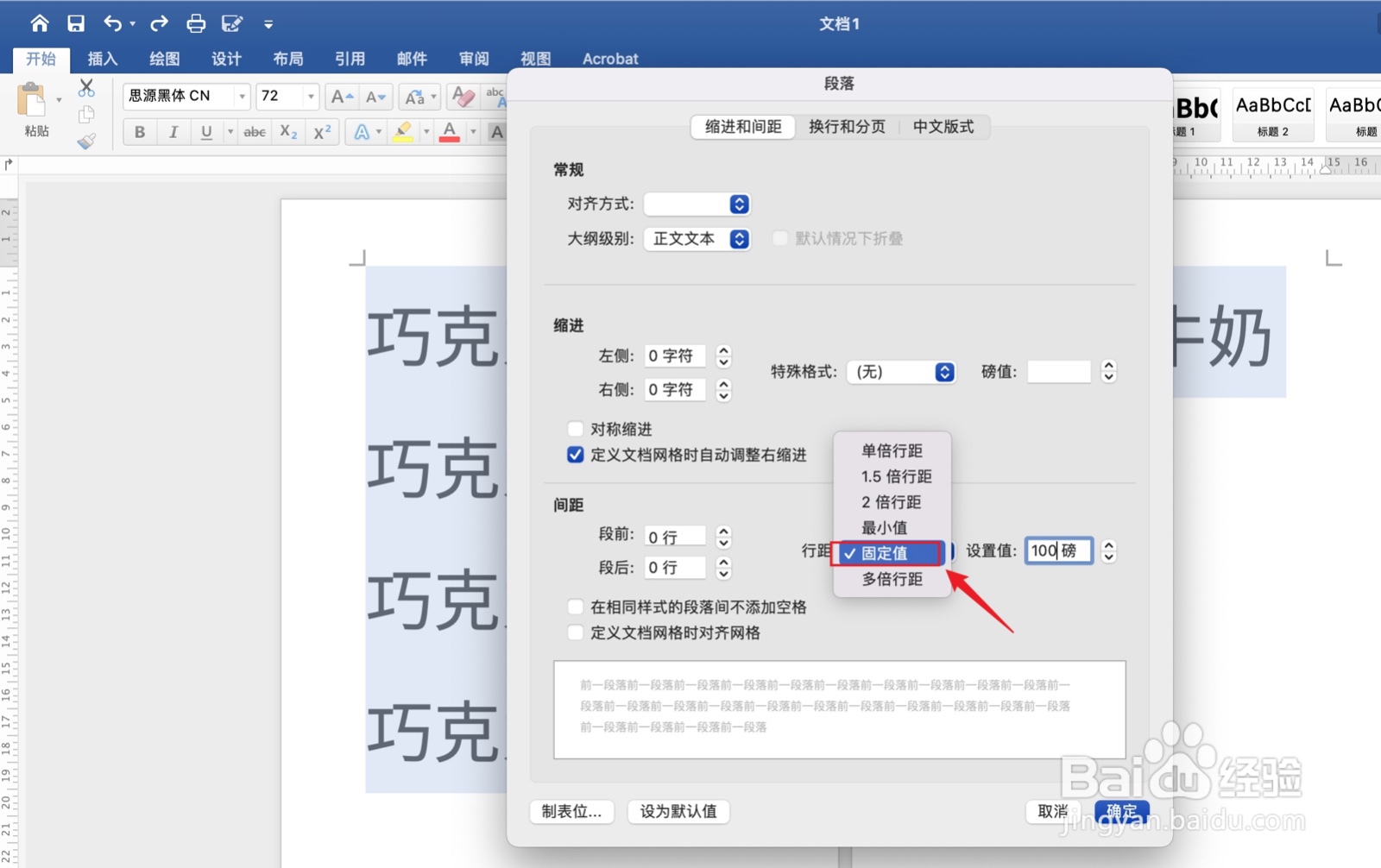Open the 插入 ribbon tab
Screen dimensions: 1381x868
pos(102,58)
